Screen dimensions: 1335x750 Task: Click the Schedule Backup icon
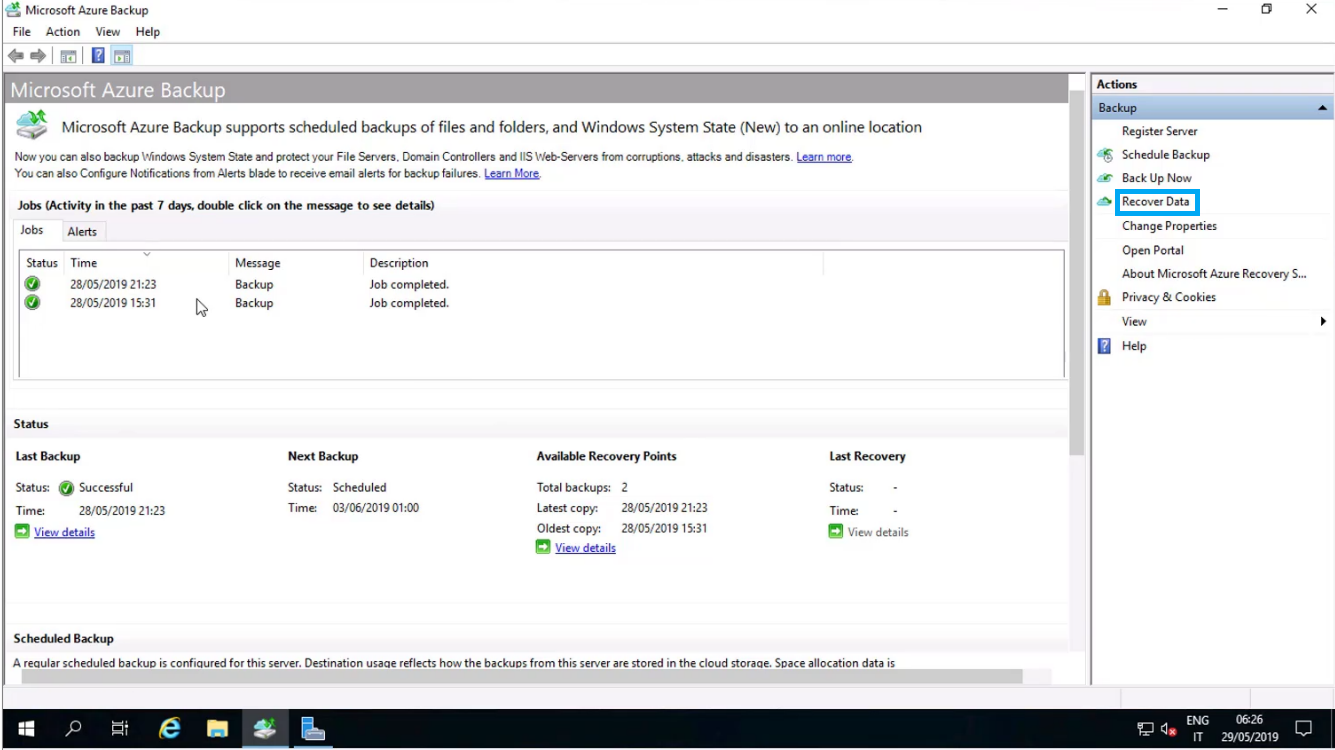click(x=1105, y=155)
